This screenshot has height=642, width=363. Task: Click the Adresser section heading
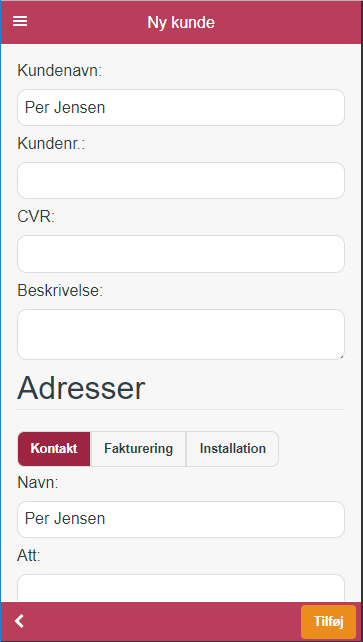click(81, 387)
